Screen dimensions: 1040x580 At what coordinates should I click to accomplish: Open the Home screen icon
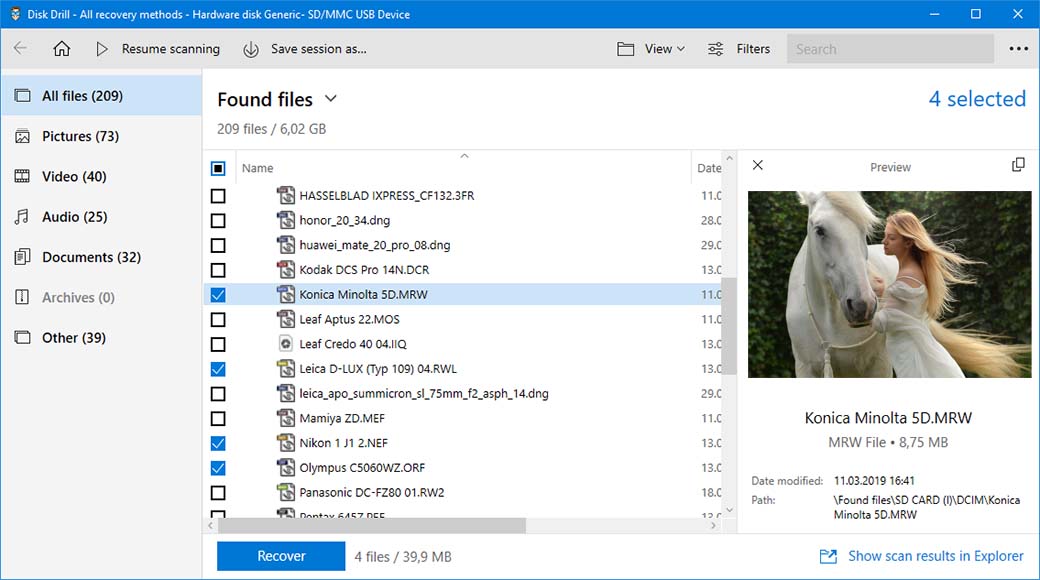pyautogui.click(x=62, y=48)
